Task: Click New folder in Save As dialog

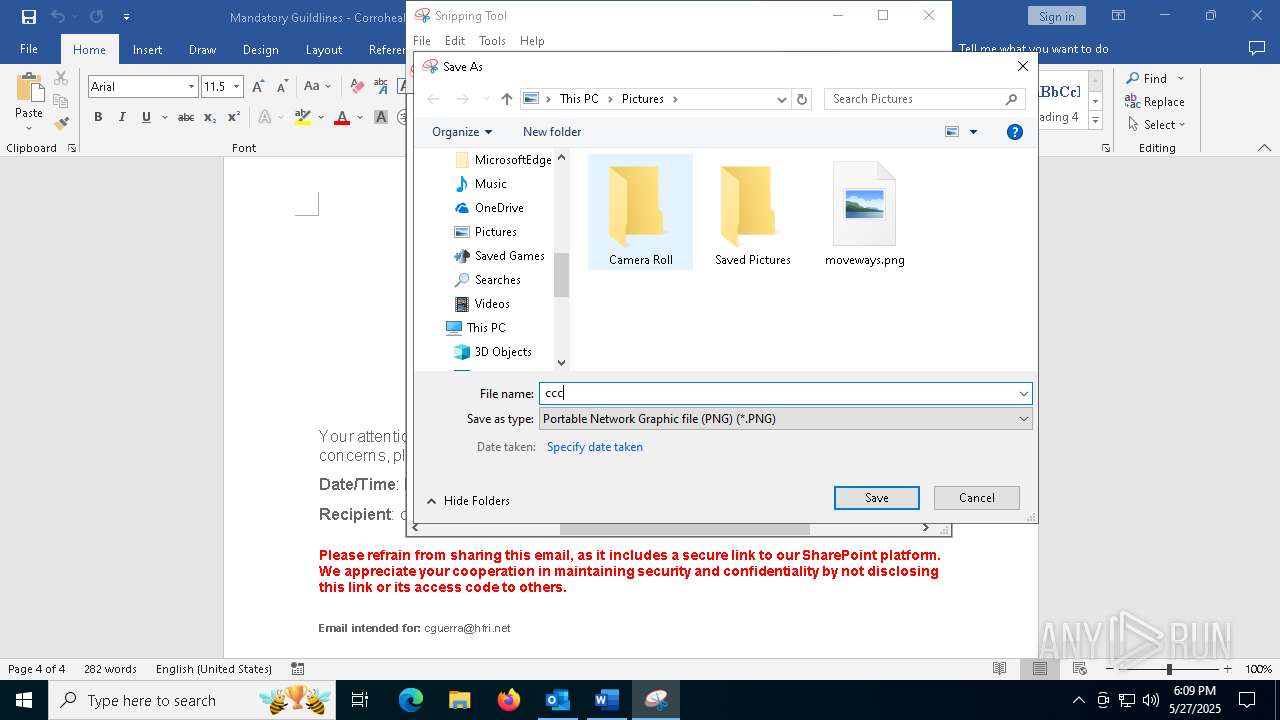Action: click(x=552, y=132)
